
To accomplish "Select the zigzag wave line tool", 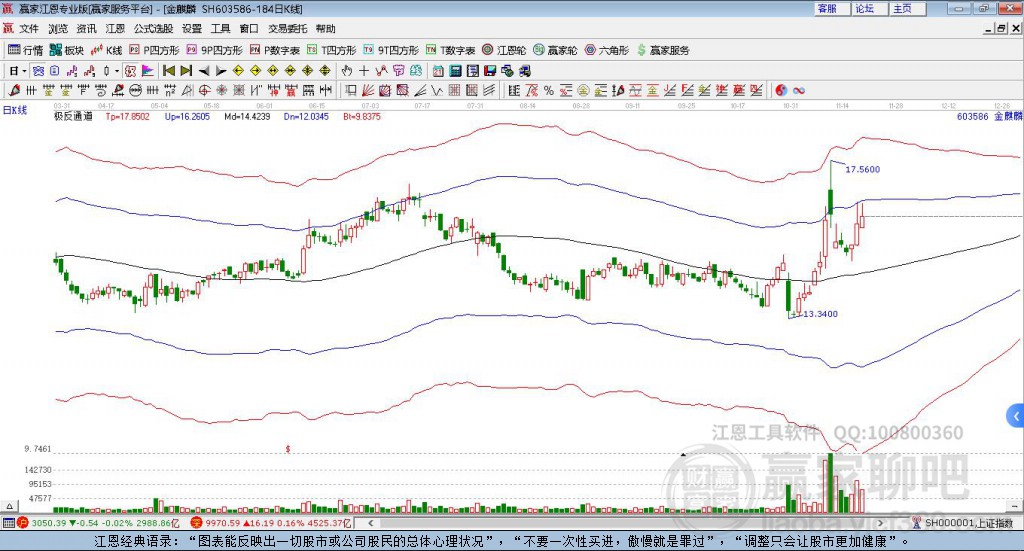I will coord(437,90).
